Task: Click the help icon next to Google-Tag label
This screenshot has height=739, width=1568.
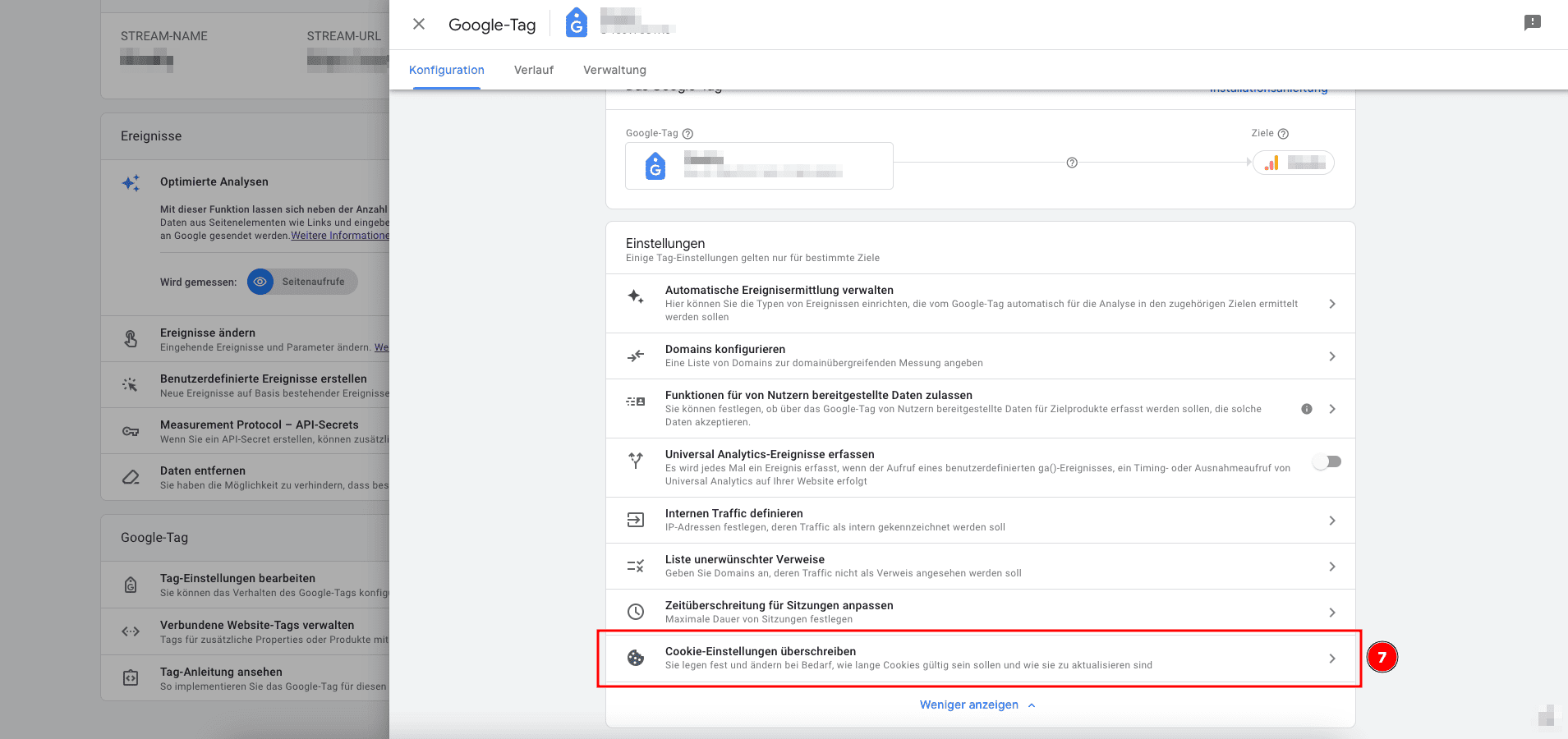Action: [688, 134]
